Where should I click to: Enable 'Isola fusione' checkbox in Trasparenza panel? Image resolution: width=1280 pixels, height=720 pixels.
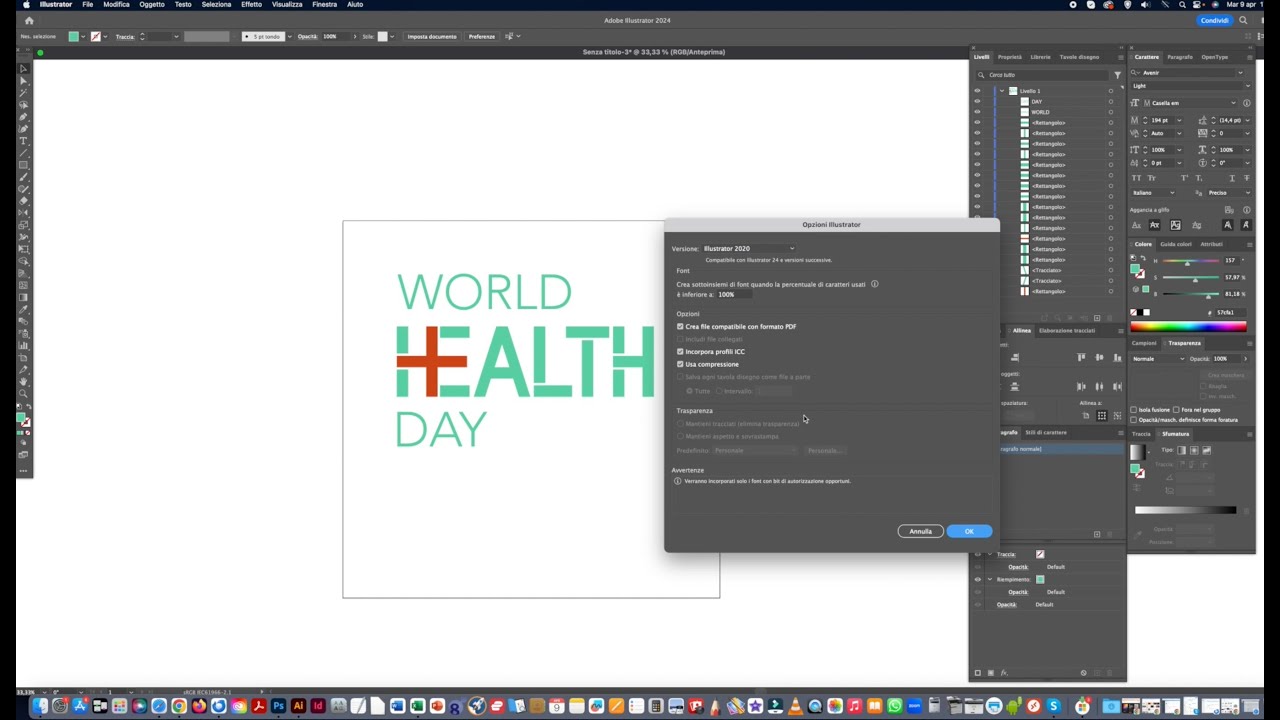coord(1133,409)
